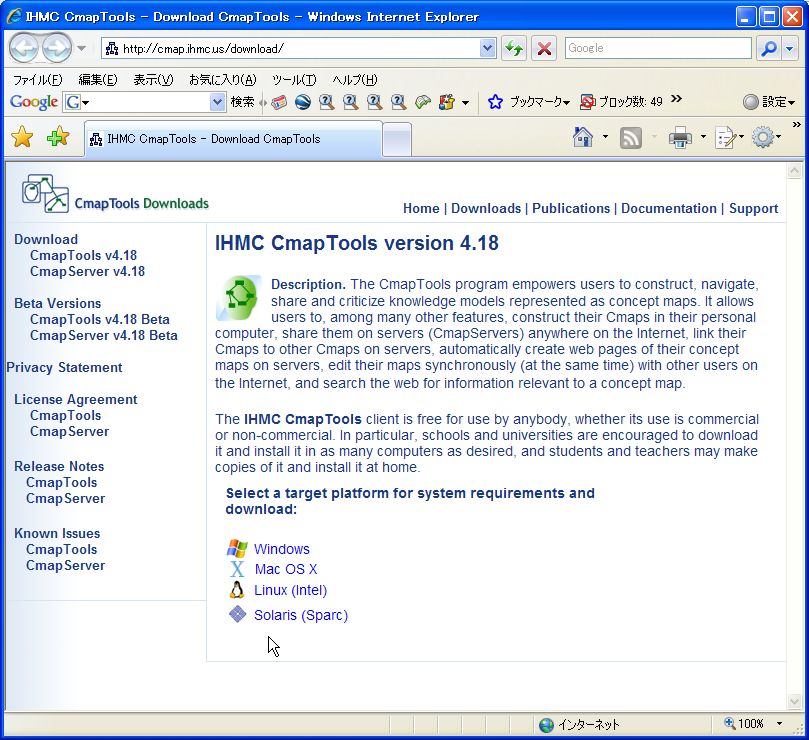Choose the Linux (Intel) platform link
The height and width of the screenshot is (740, 809).
click(290, 590)
